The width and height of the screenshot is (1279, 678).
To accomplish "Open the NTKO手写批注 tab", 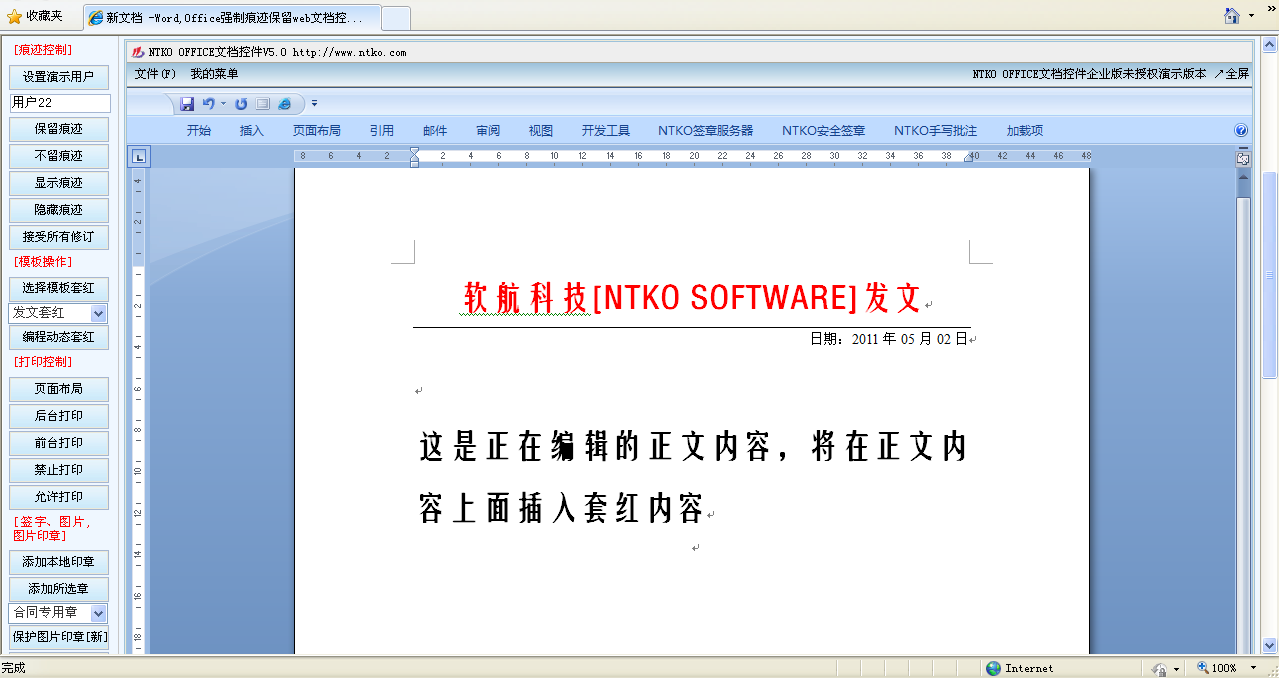I will coord(936,130).
